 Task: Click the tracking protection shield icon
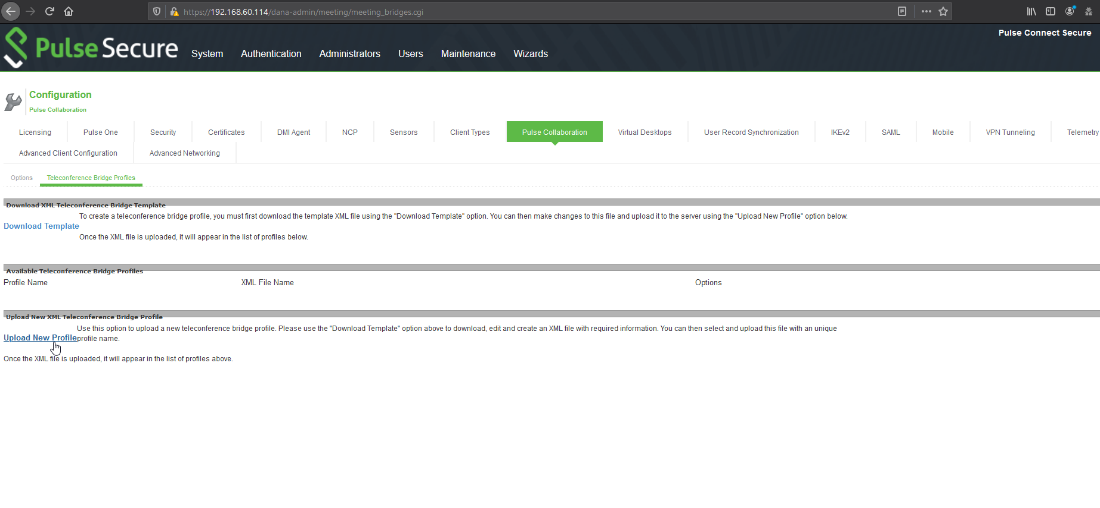pos(156,12)
